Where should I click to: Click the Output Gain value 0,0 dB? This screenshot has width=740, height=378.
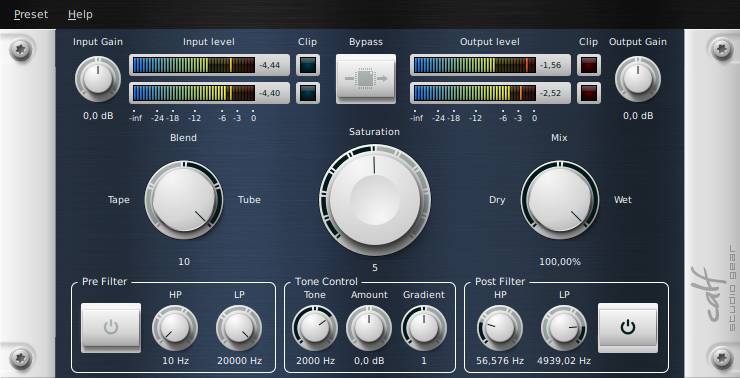[x=638, y=116]
